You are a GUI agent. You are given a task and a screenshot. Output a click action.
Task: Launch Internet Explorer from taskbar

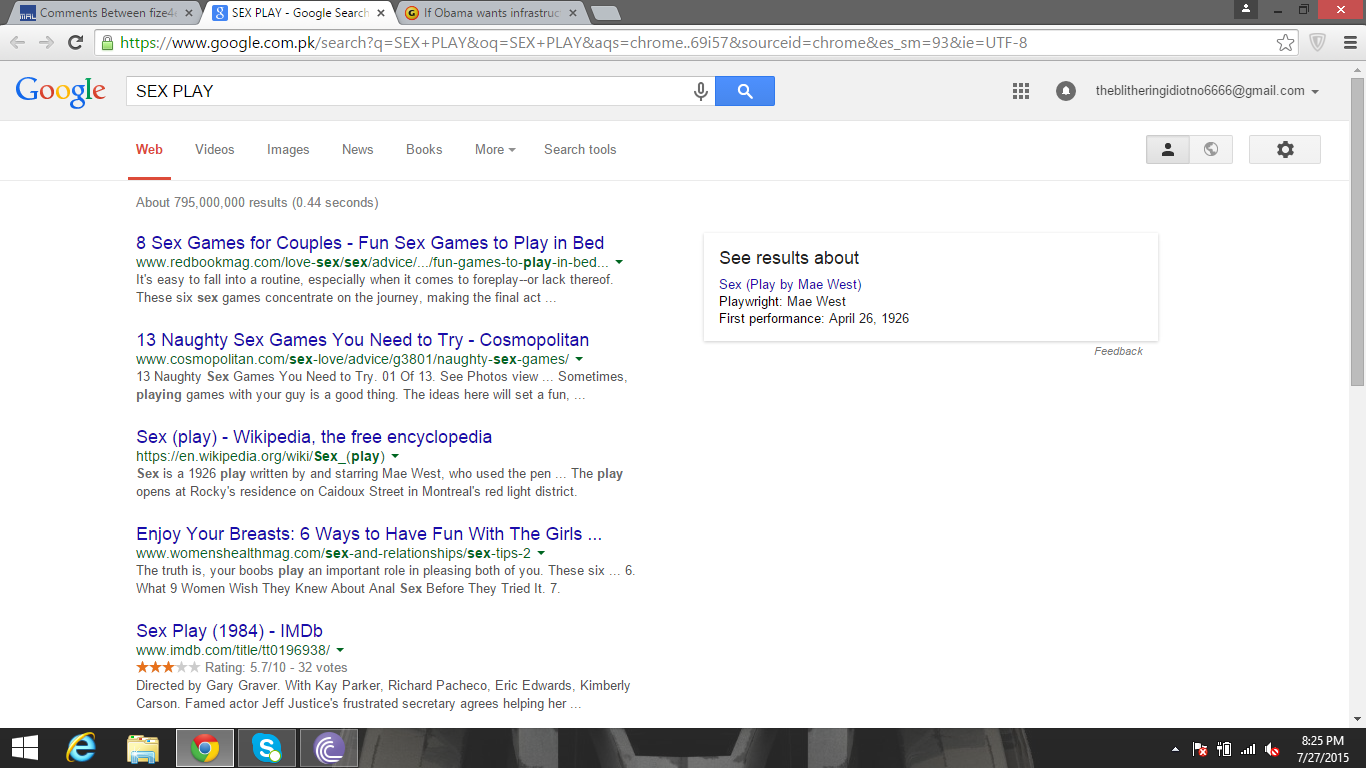point(79,748)
